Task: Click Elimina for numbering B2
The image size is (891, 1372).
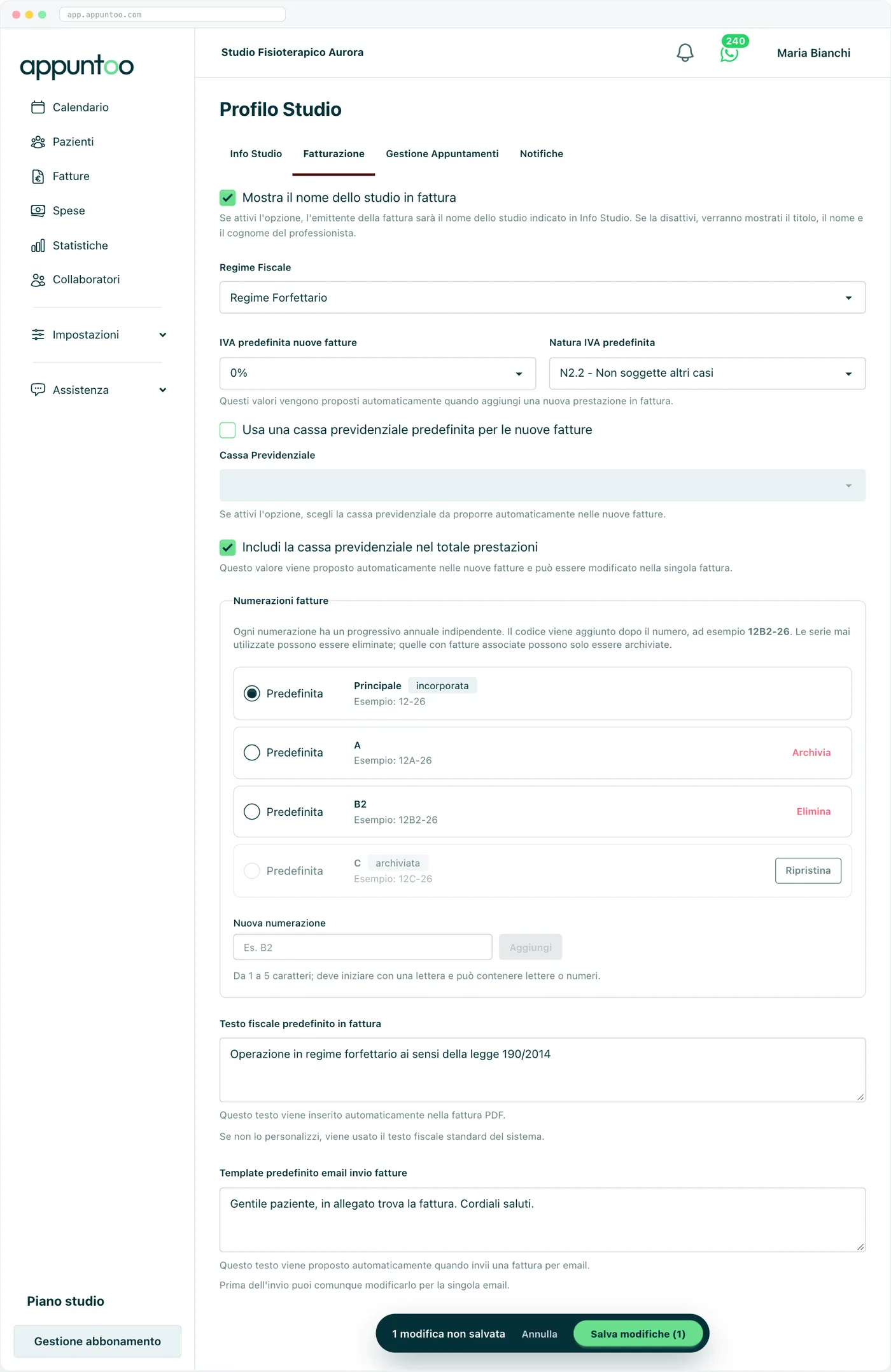Action: (813, 812)
